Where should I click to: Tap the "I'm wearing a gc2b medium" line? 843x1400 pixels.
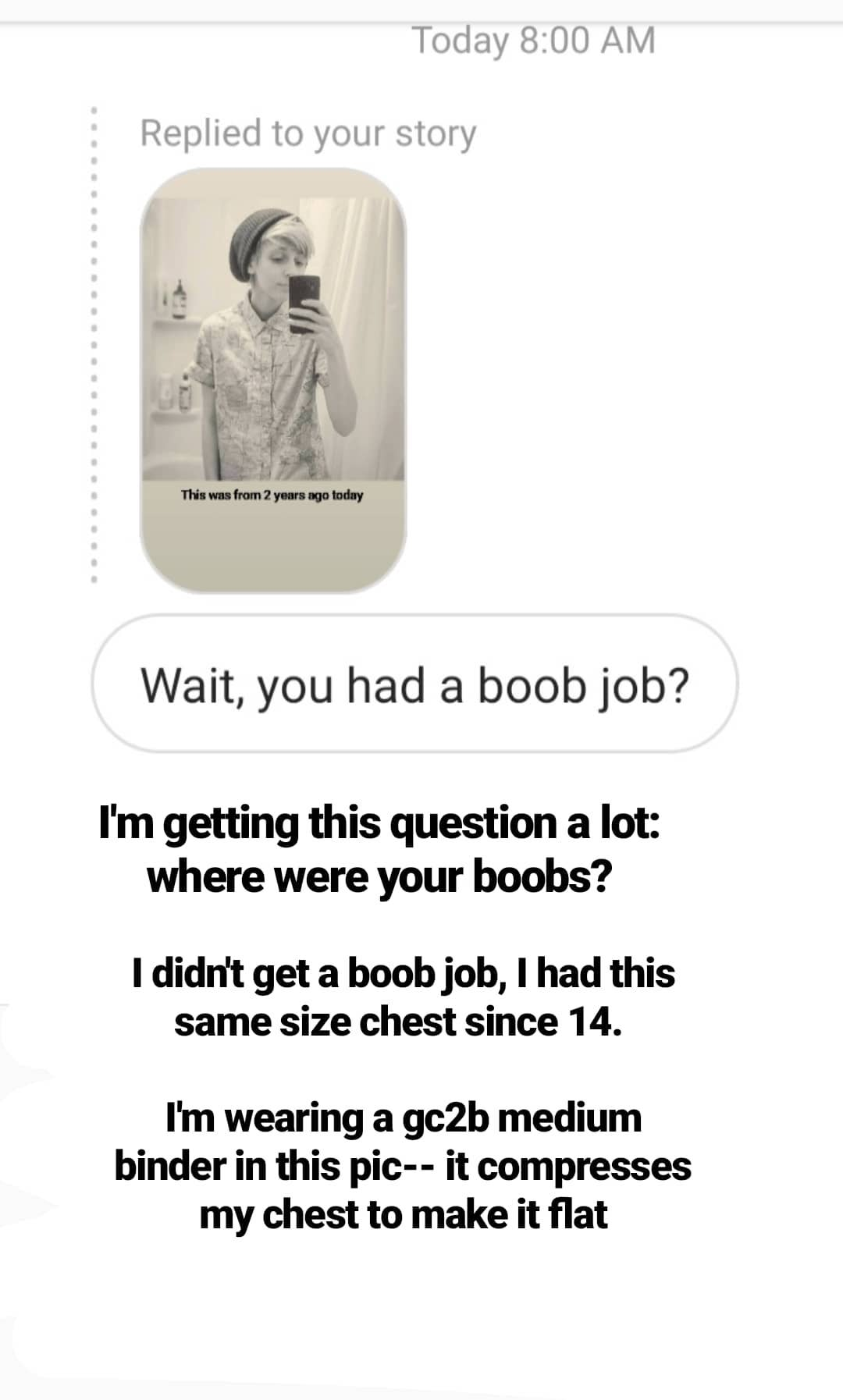(404, 1118)
